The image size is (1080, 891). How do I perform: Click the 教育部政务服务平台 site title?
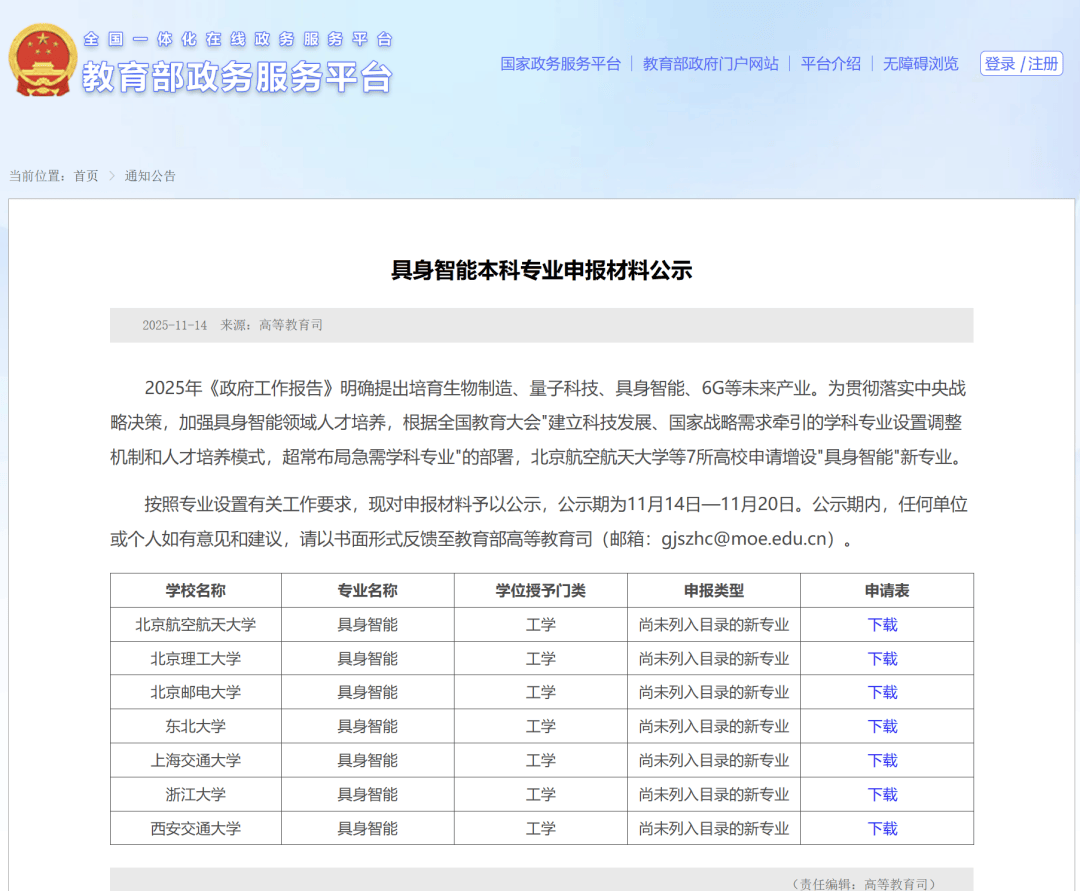236,77
